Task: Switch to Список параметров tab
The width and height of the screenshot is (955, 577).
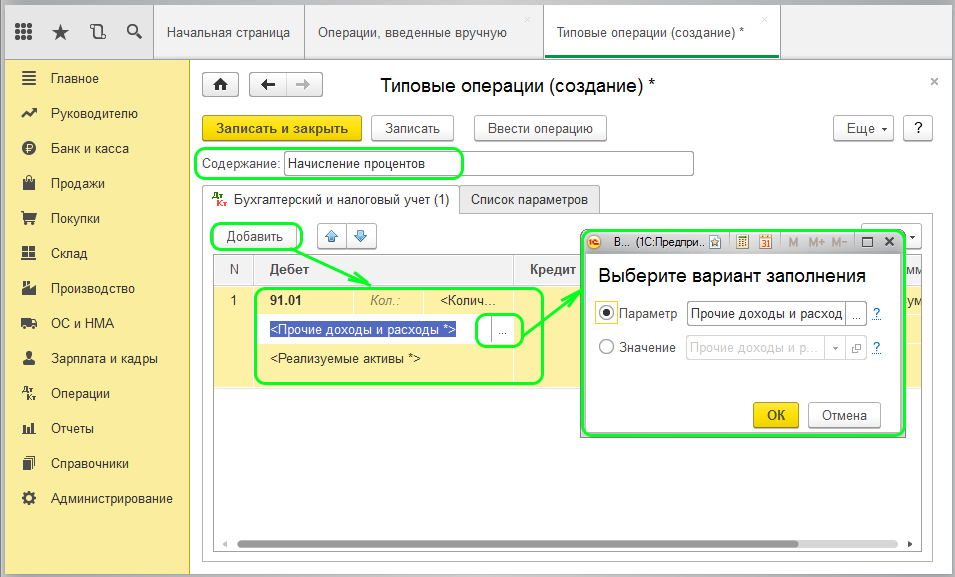Action: pos(530,199)
